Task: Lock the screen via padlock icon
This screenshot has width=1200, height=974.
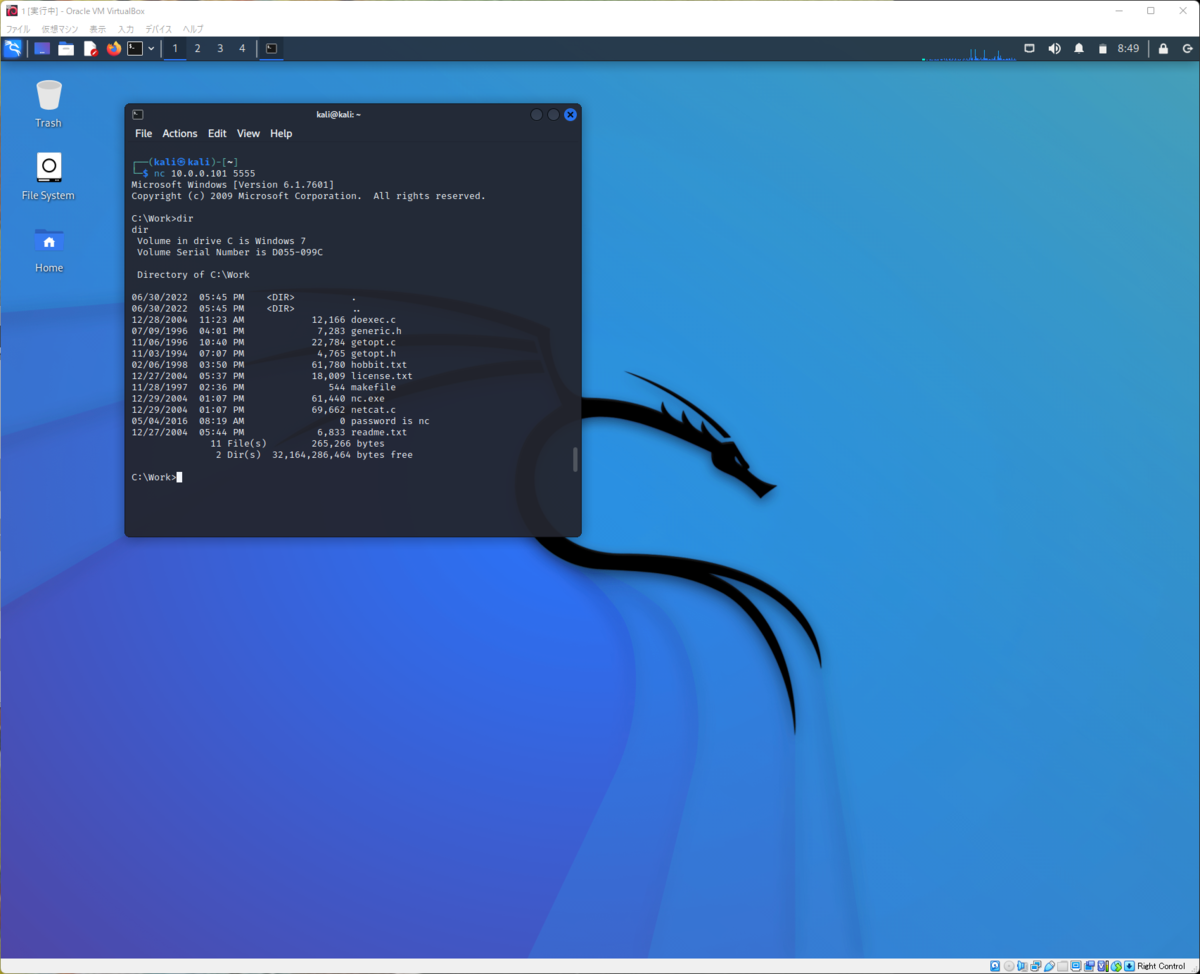Action: coord(1163,48)
